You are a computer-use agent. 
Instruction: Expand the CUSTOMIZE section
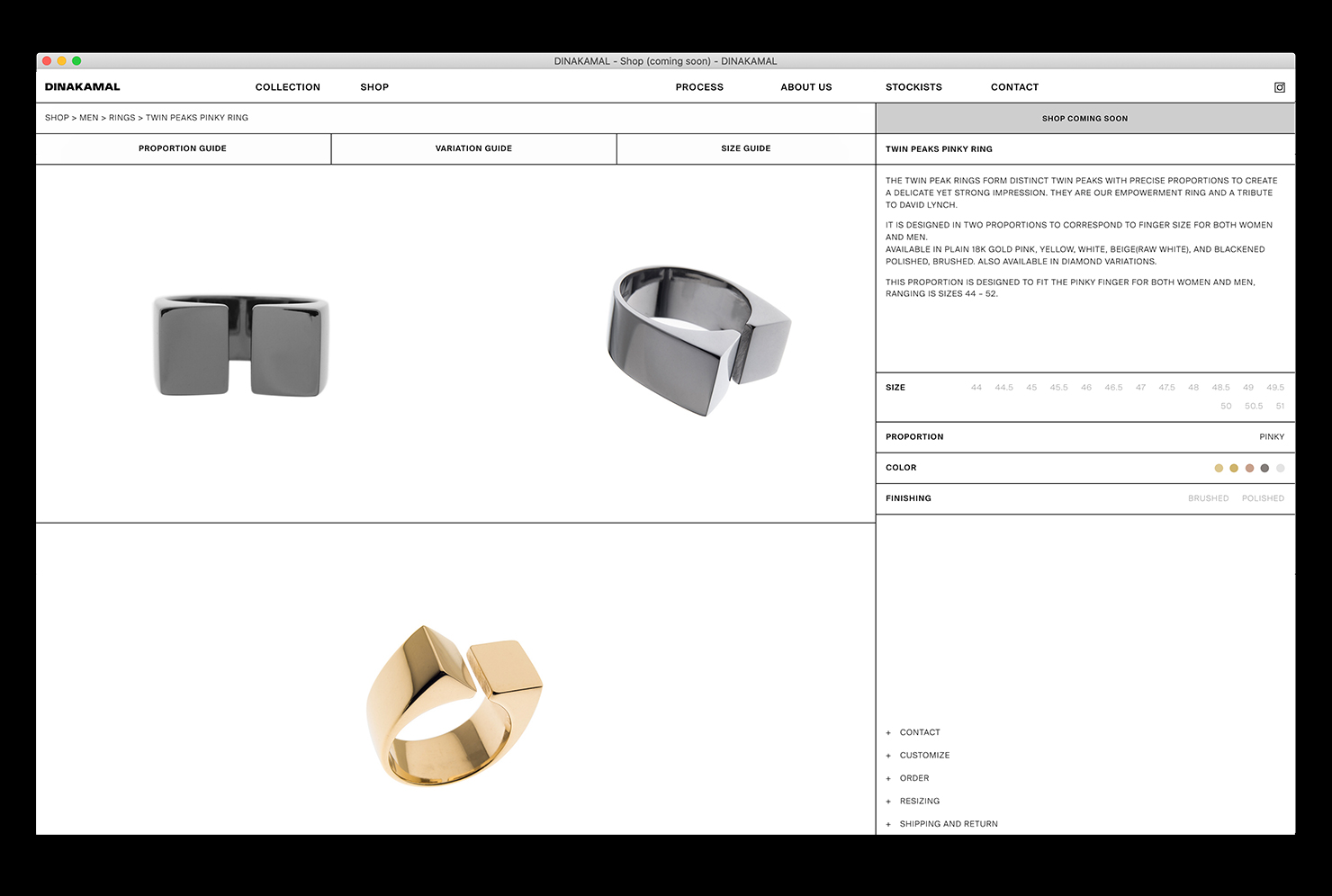coord(918,756)
